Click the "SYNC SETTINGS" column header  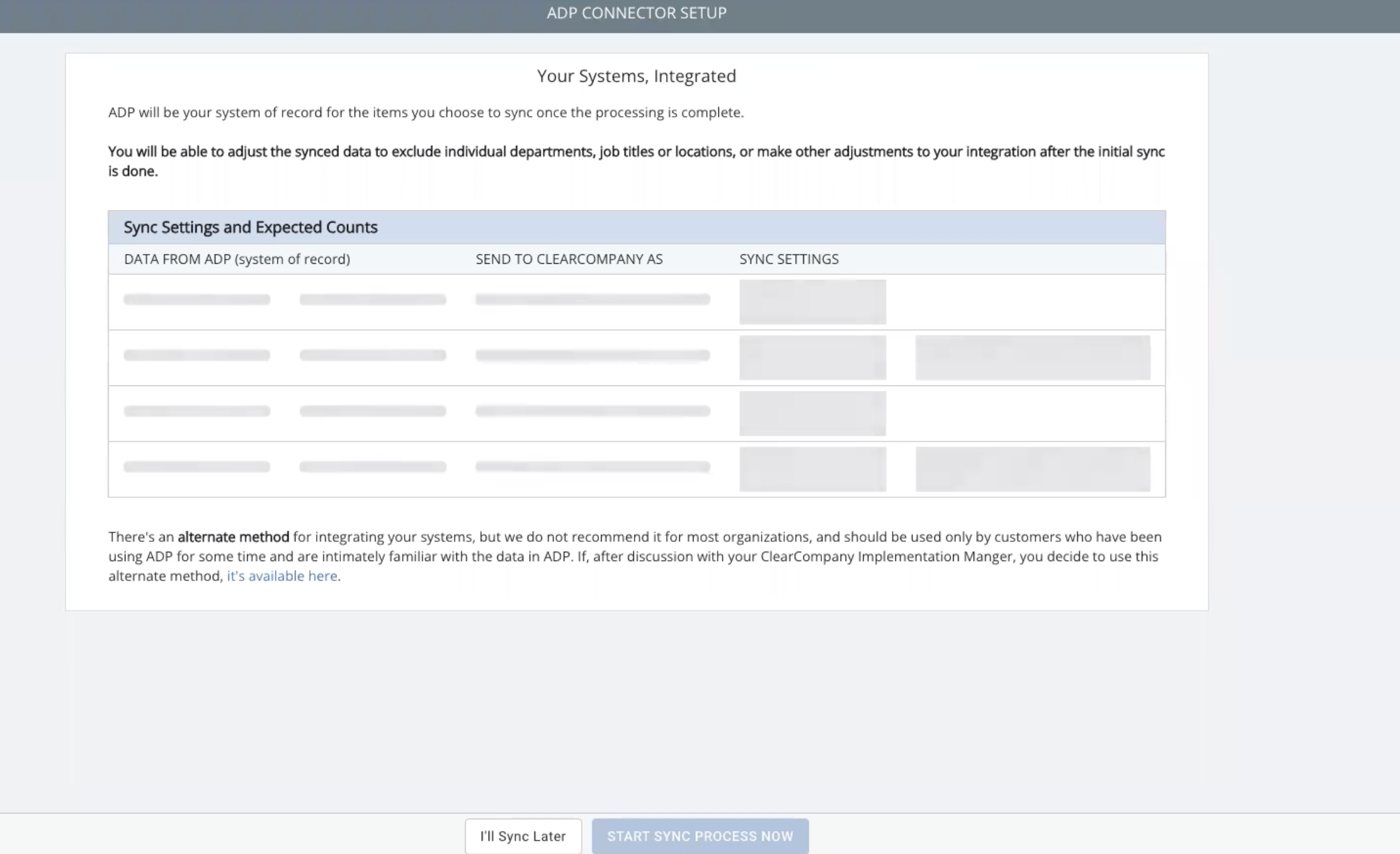click(x=789, y=259)
